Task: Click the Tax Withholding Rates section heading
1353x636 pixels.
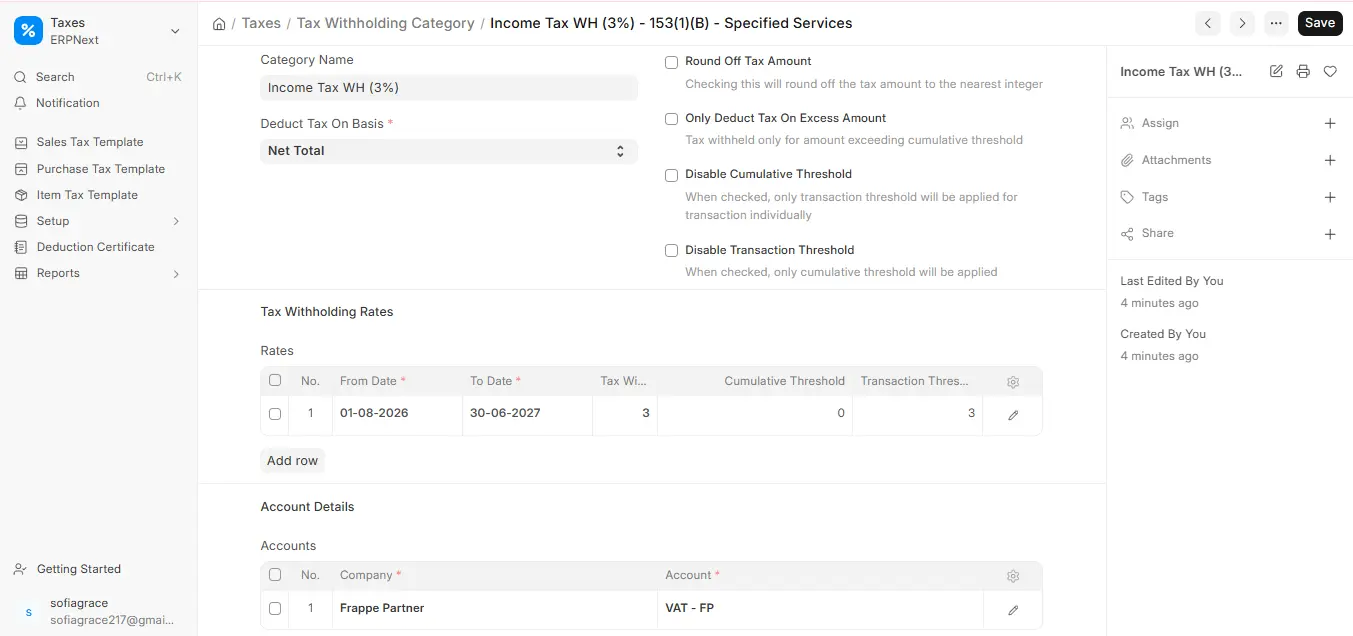Action: (x=327, y=312)
